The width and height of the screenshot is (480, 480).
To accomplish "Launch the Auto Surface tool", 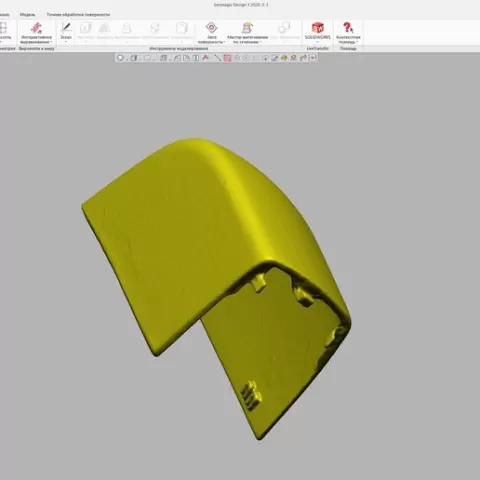I will [211, 28].
